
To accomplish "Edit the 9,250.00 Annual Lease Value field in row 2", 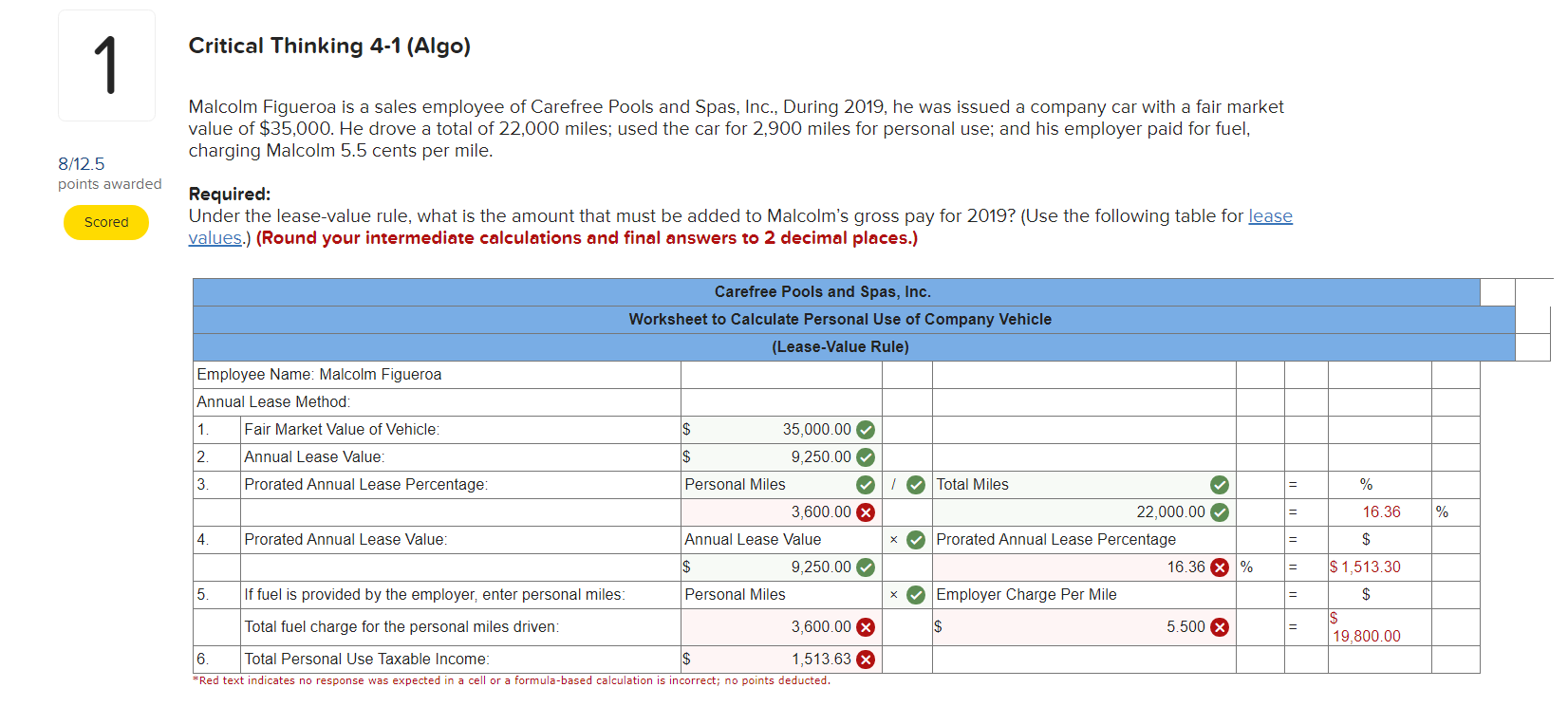I will 781,457.
